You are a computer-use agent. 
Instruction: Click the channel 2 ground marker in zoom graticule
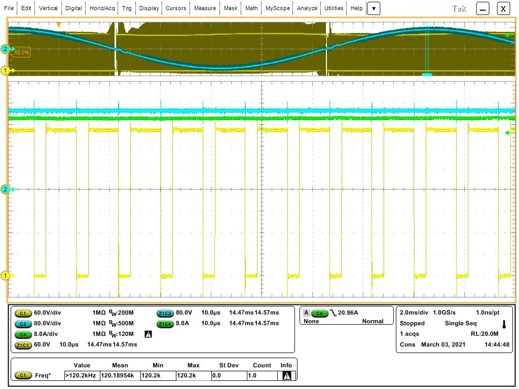click(5, 189)
